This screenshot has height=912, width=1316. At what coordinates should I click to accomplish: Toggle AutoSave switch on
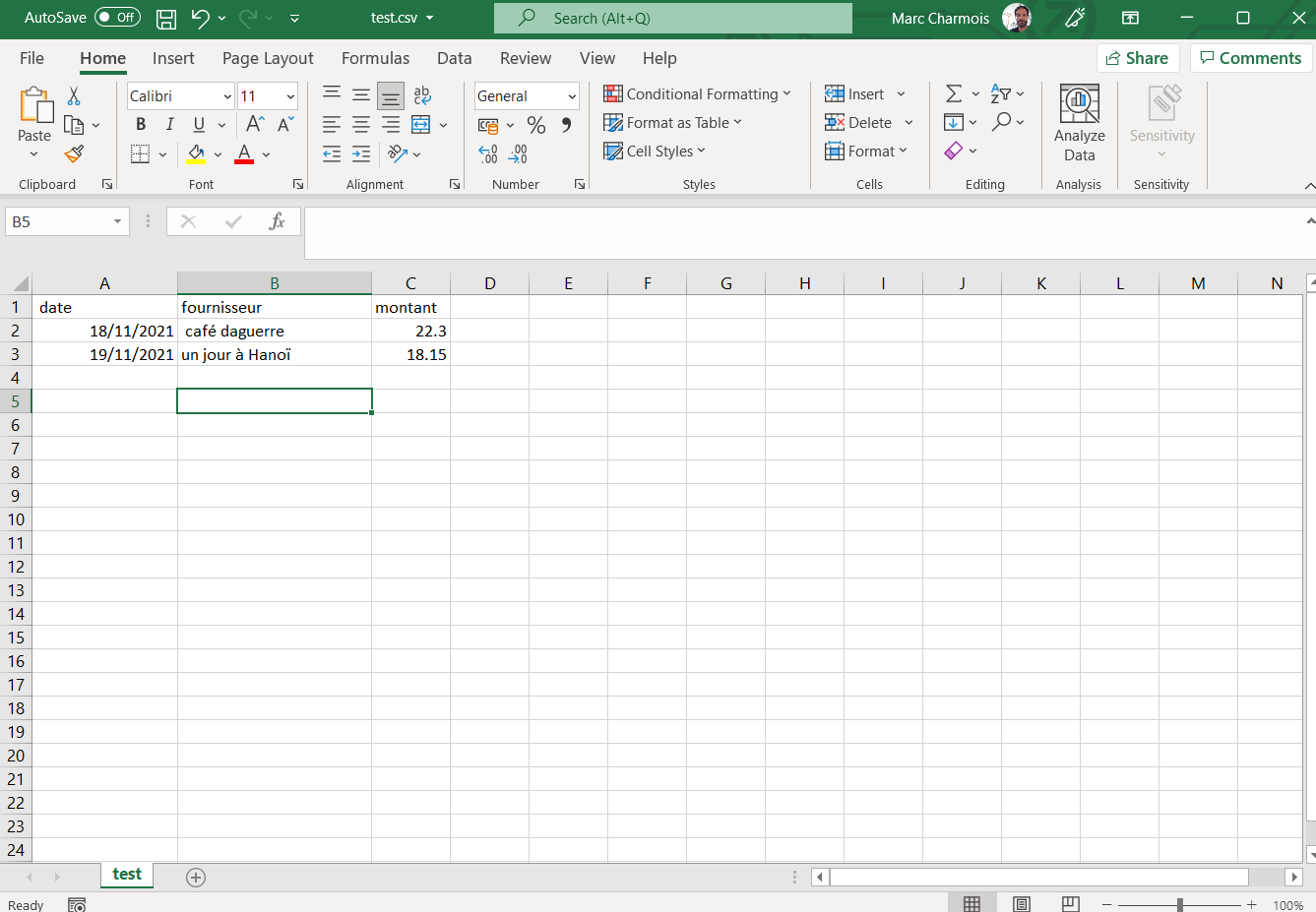pyautogui.click(x=117, y=18)
